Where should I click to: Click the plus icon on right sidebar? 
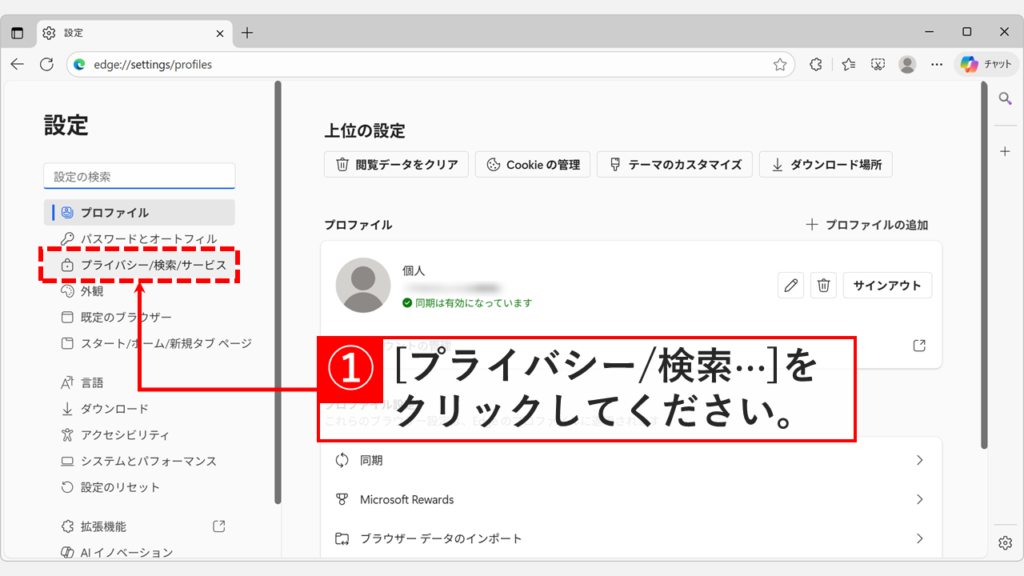1005,151
